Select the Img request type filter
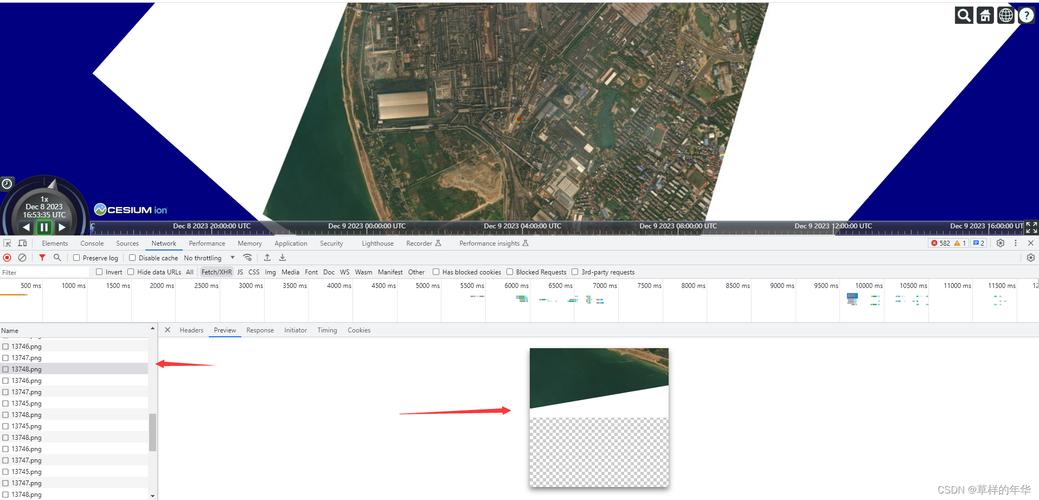Screen dimensions: 1039x500 pos(270,272)
